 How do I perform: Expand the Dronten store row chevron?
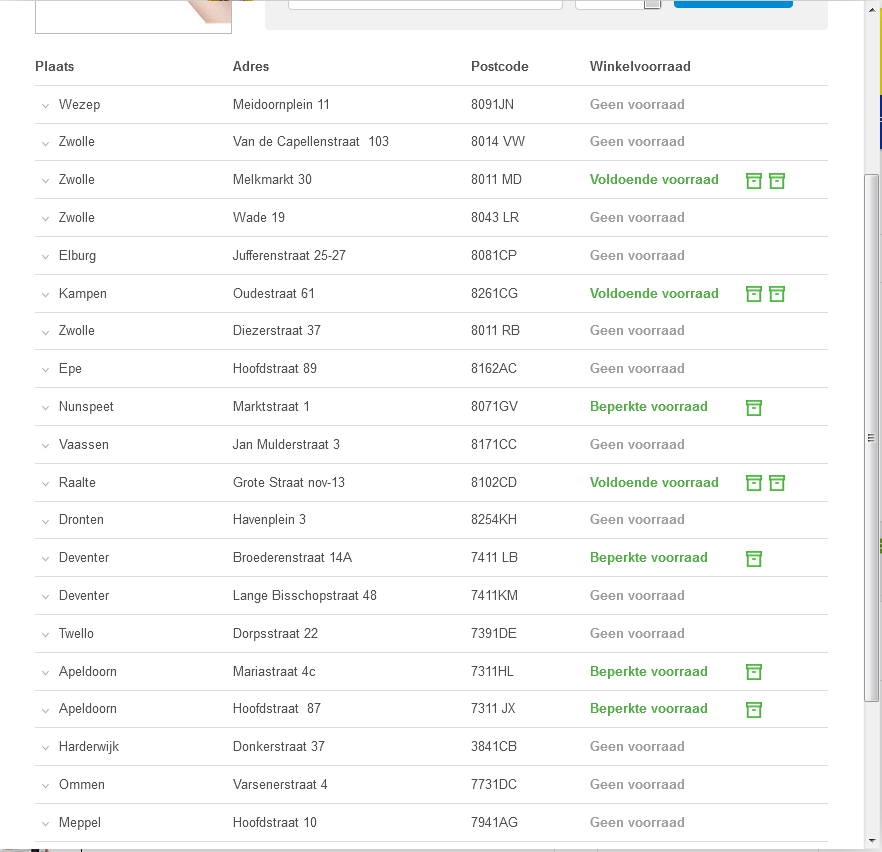pyautogui.click(x=45, y=521)
